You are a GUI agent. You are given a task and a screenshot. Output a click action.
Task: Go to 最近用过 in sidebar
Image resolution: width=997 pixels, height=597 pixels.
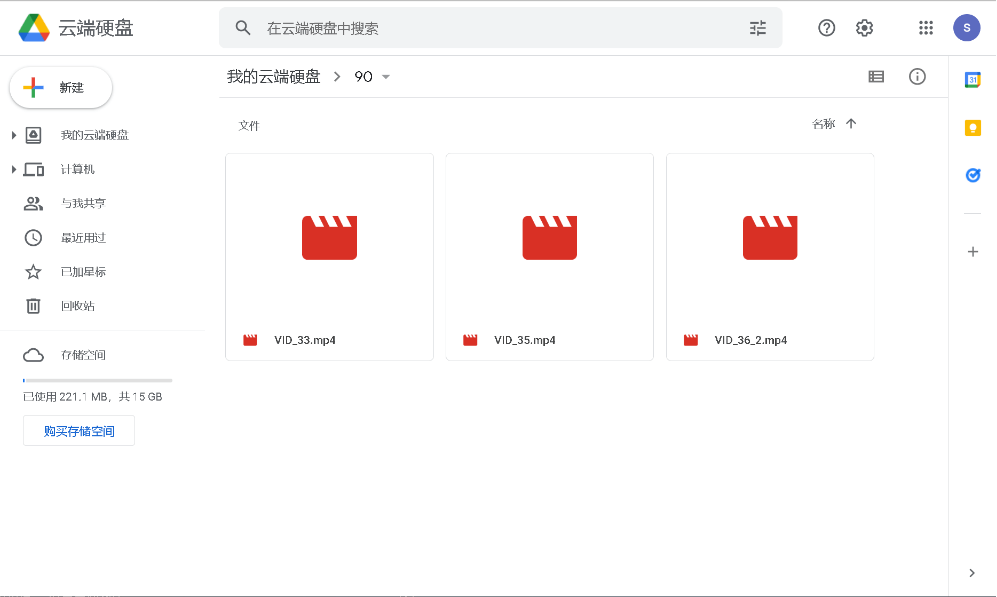coord(82,238)
